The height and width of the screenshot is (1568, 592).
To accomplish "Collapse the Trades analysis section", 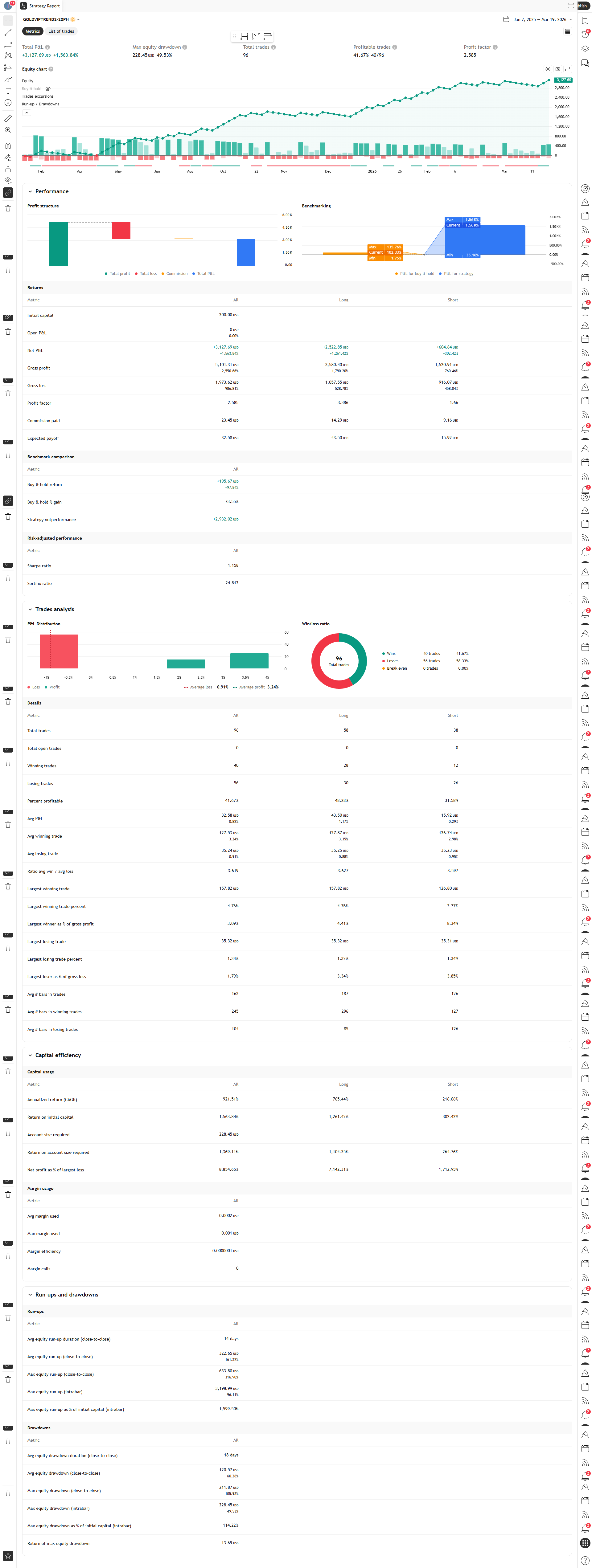I will coord(30,609).
